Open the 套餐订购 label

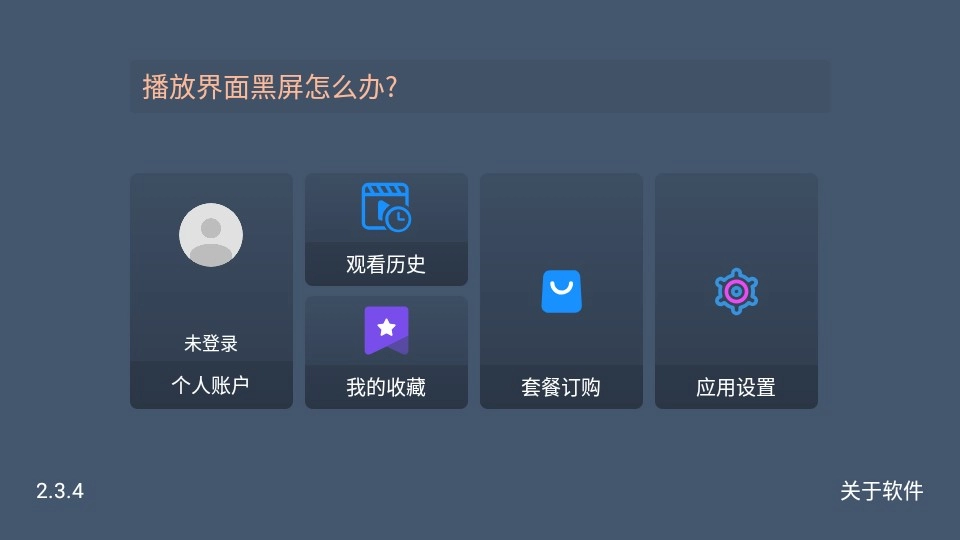pyautogui.click(x=561, y=387)
